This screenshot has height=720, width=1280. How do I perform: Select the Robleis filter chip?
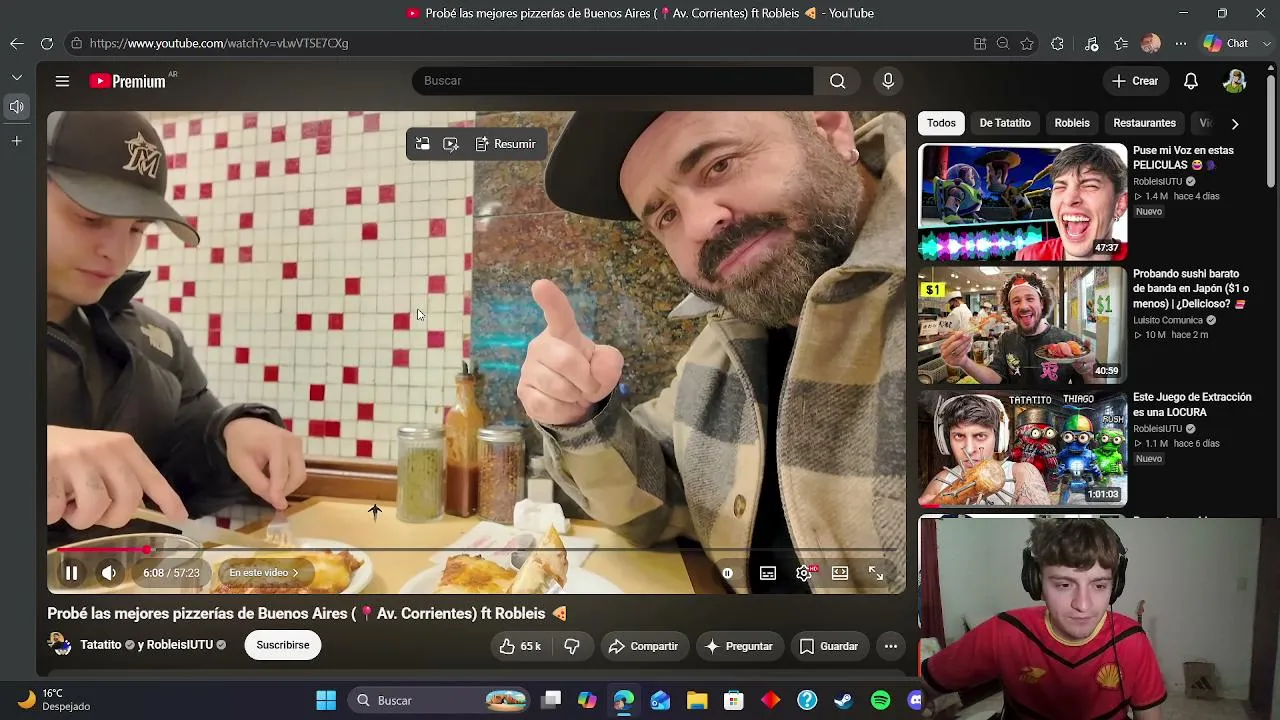coord(1072,123)
